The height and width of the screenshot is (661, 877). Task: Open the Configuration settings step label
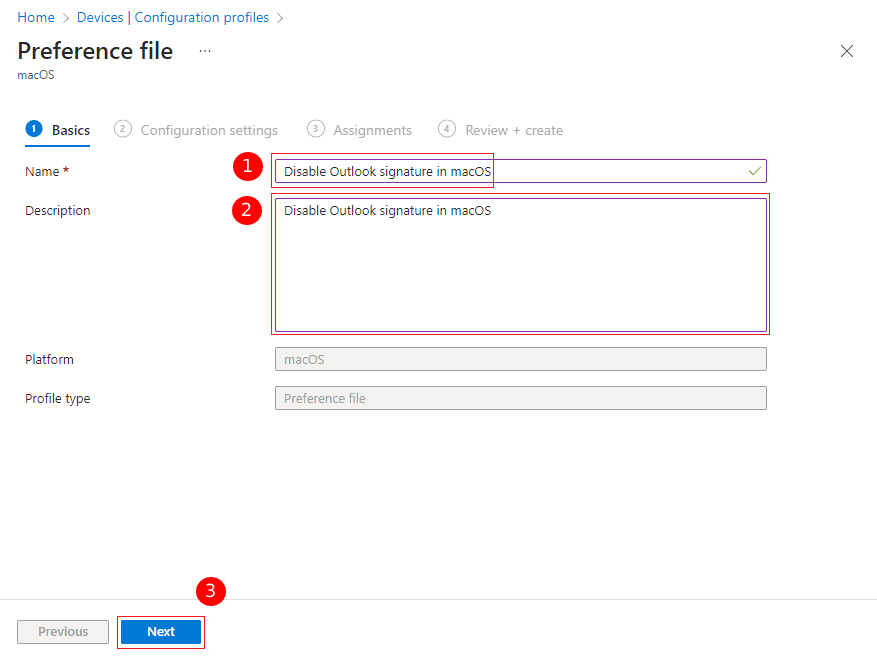[209, 130]
